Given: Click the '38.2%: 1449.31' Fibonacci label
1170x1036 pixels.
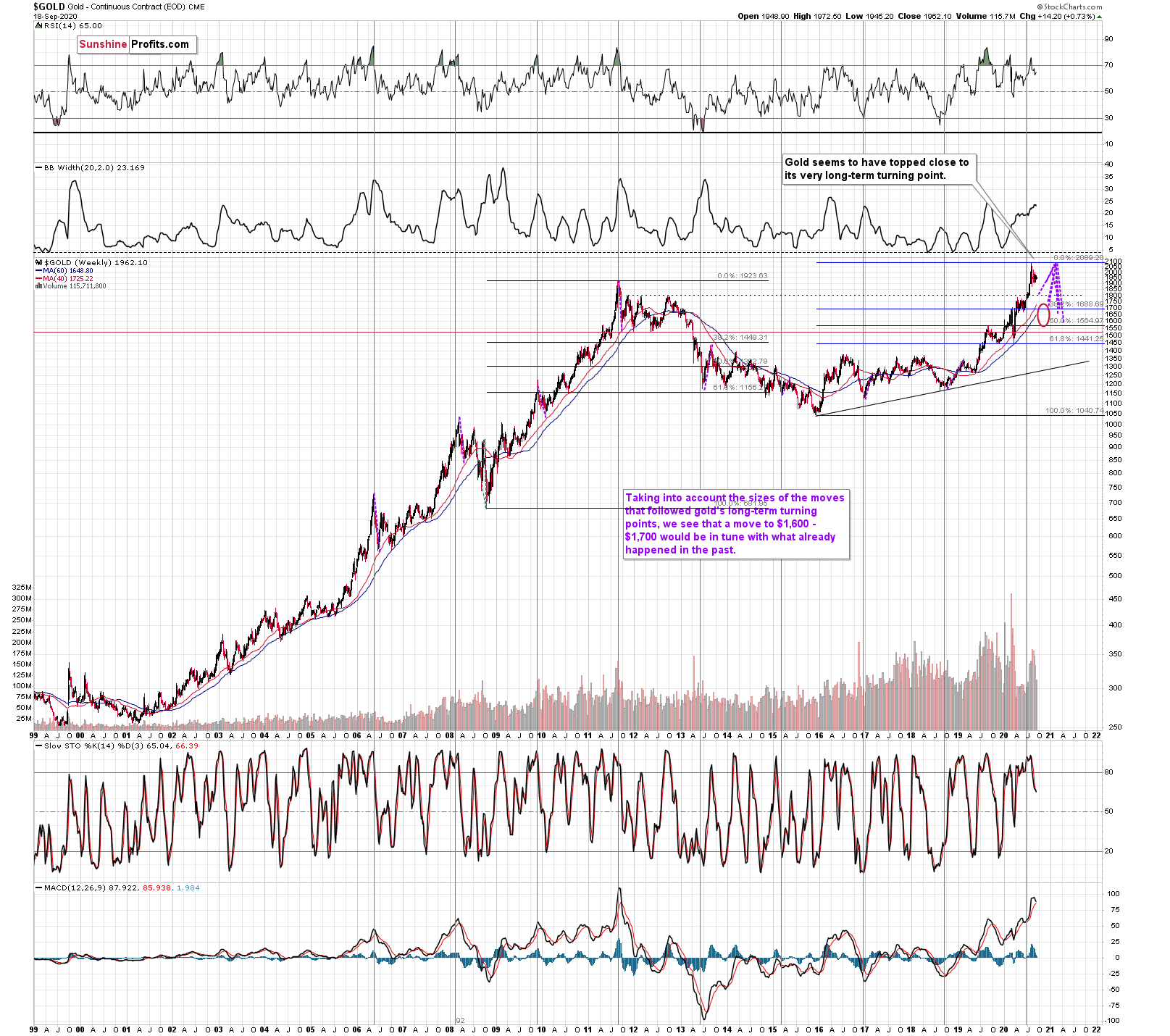Looking at the screenshot, I should [740, 338].
